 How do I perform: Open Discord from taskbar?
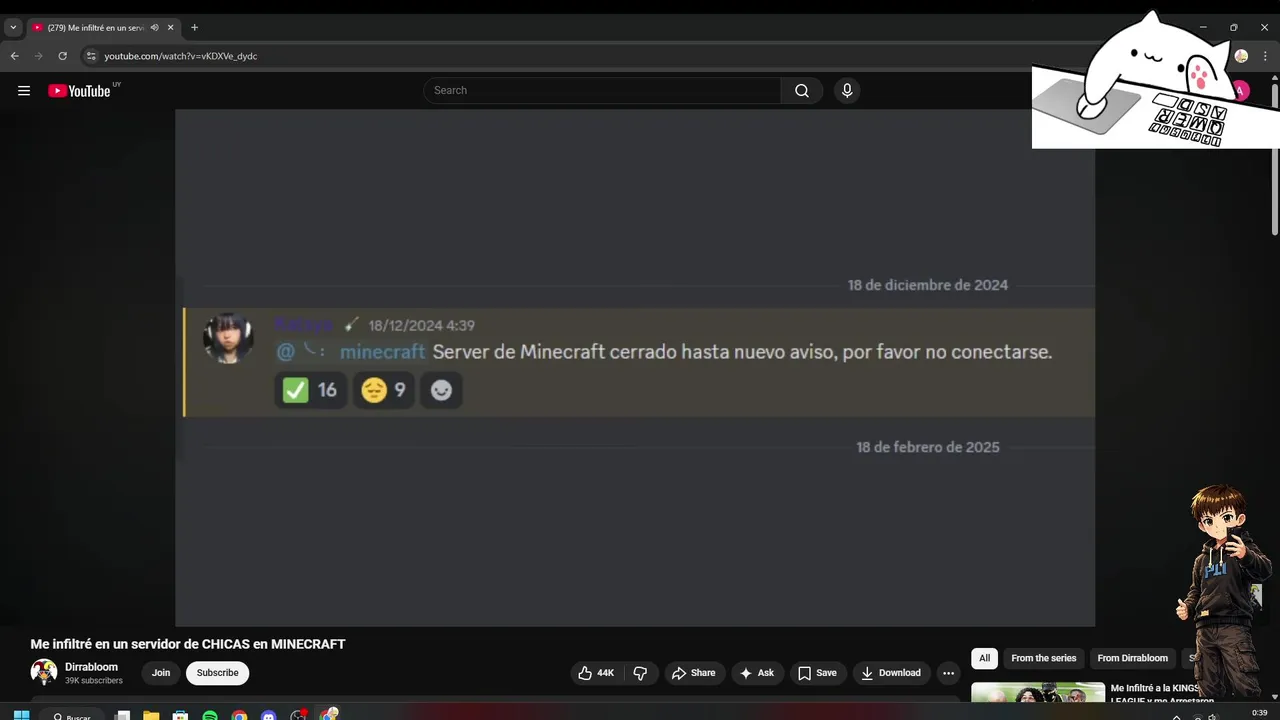click(x=268, y=716)
